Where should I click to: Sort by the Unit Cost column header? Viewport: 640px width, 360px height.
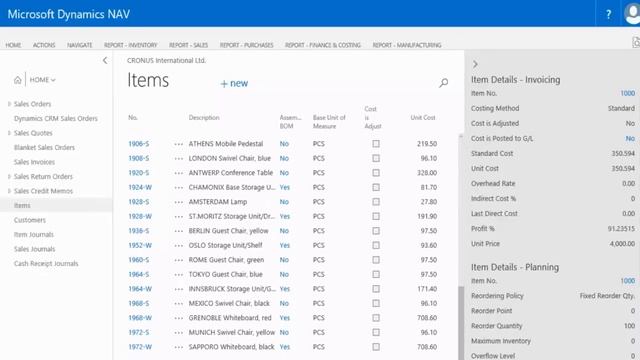click(423, 118)
